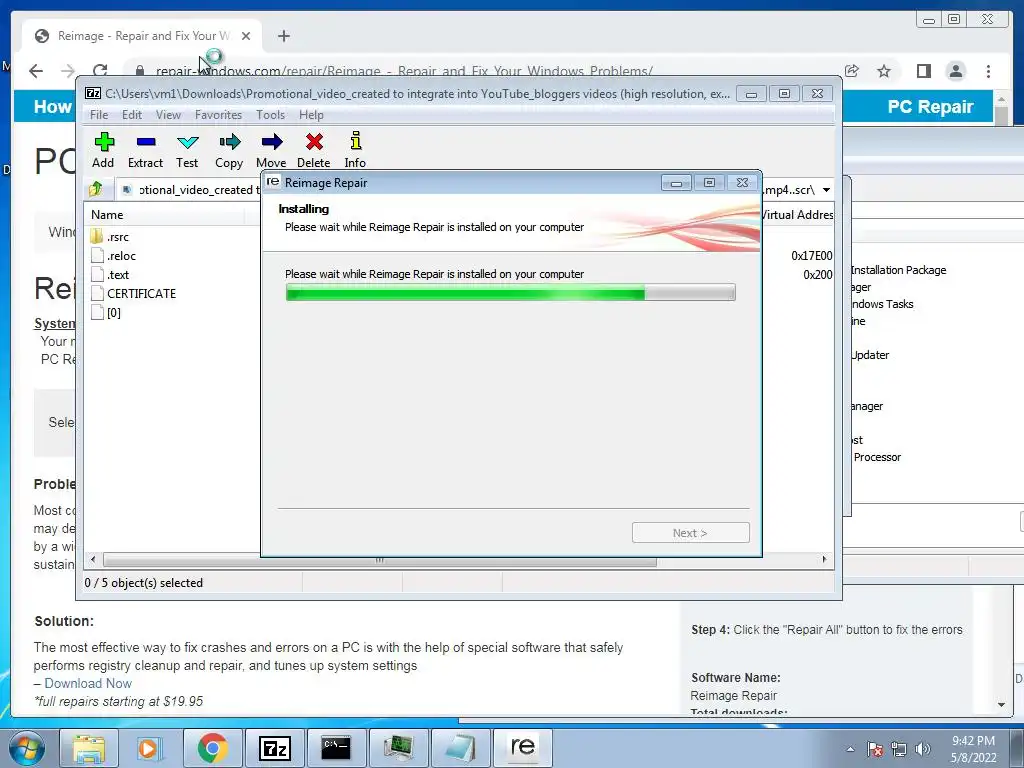Viewport: 1024px width, 768px height.
Task: Select the .rsrc folder in 7-Zip list
Action: pos(110,236)
